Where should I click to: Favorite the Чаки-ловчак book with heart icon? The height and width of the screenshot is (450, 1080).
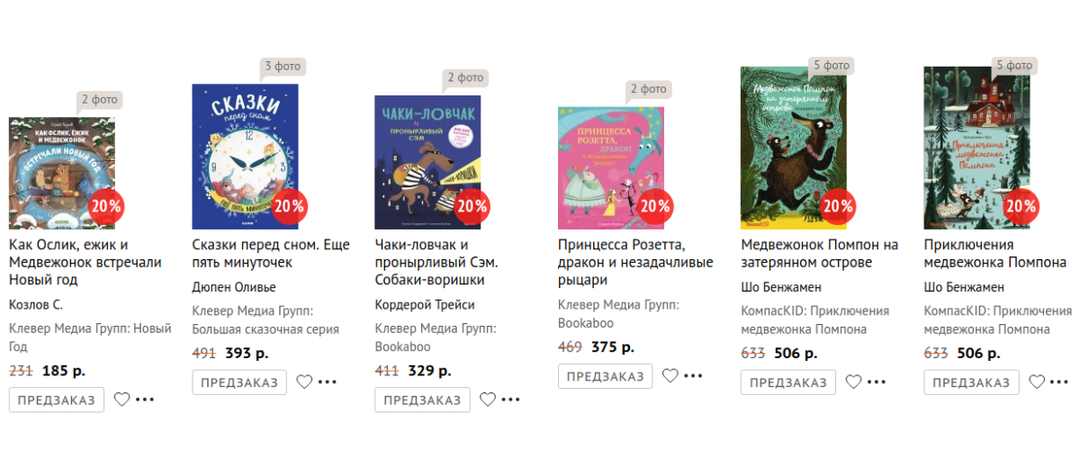click(488, 400)
